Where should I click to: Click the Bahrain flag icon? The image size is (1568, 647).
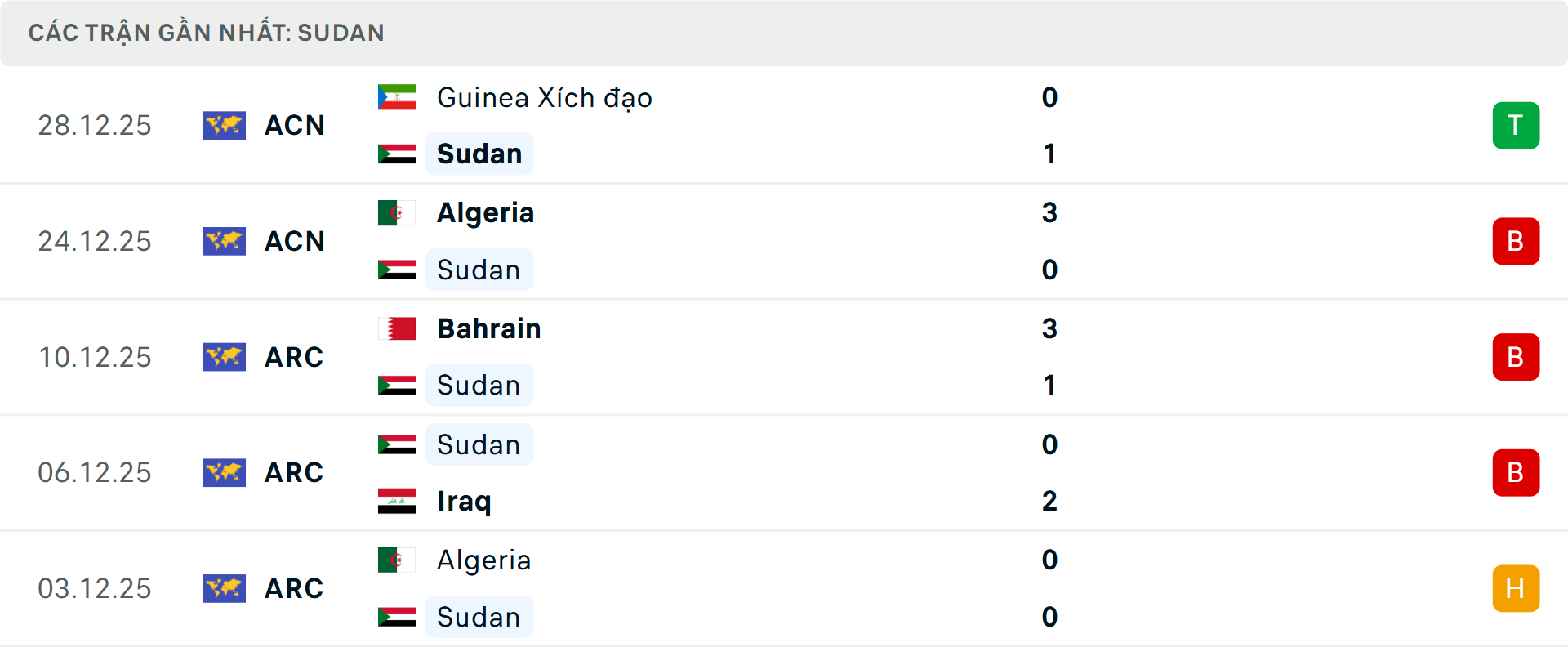click(x=397, y=328)
